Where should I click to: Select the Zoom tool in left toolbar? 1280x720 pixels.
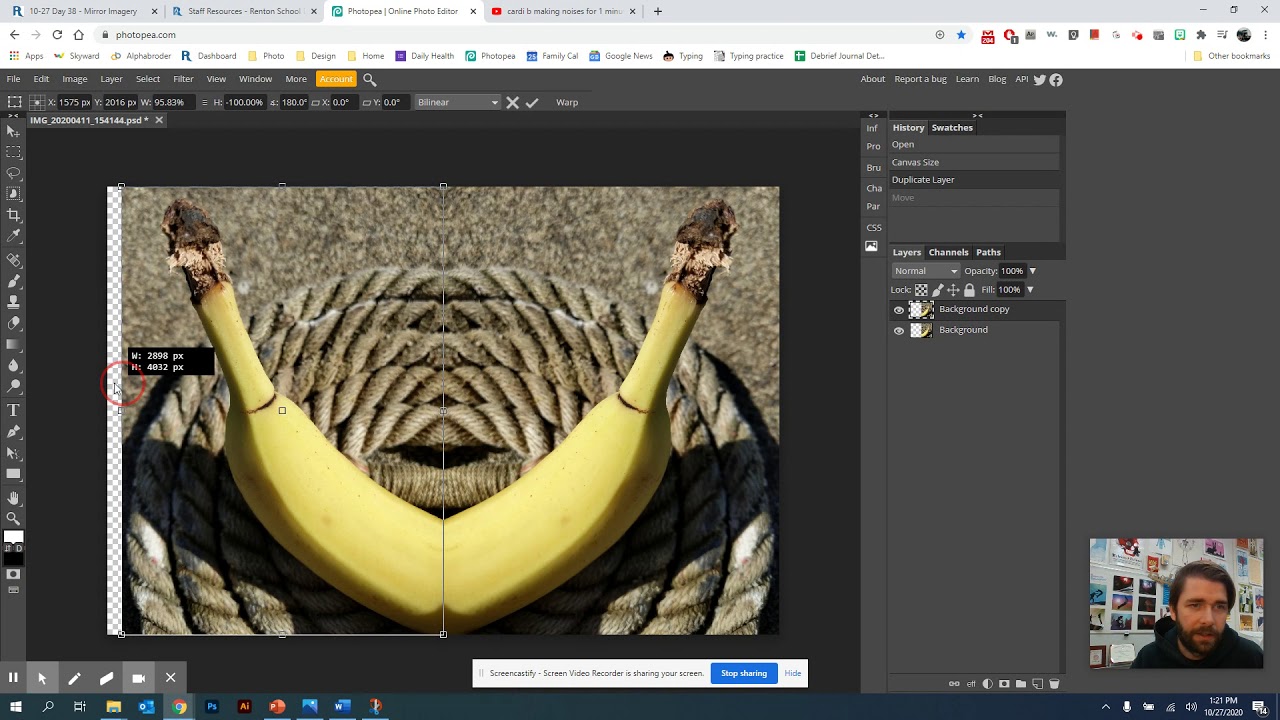click(13, 519)
